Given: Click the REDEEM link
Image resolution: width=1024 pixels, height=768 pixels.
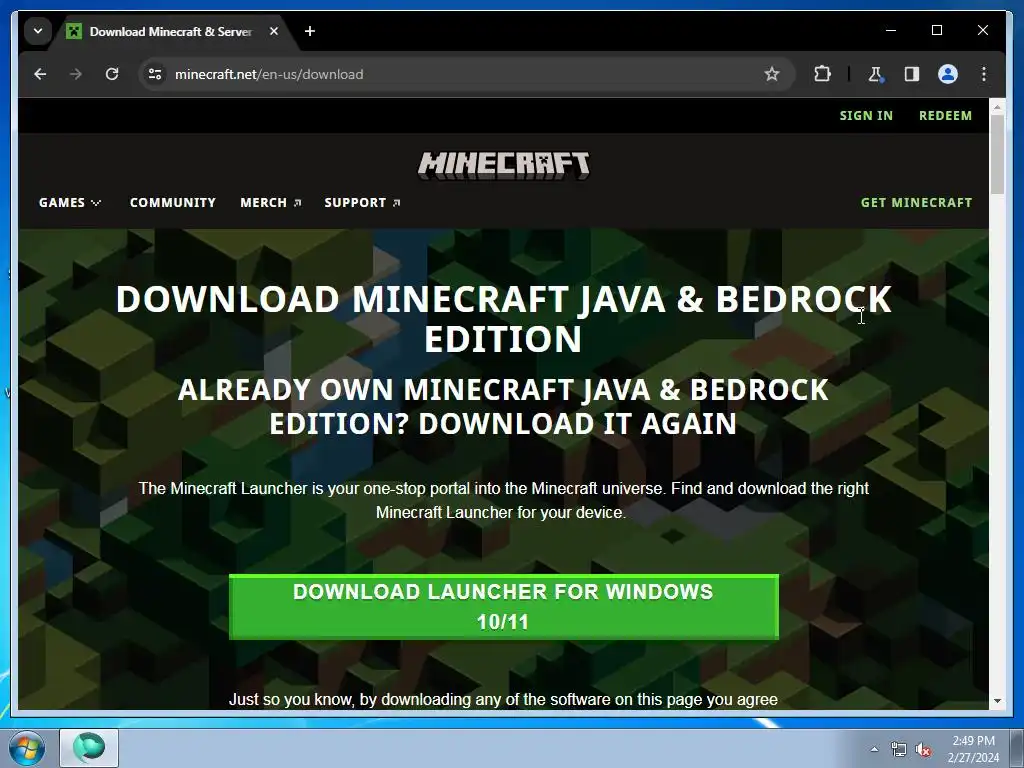Looking at the screenshot, I should (945, 116).
